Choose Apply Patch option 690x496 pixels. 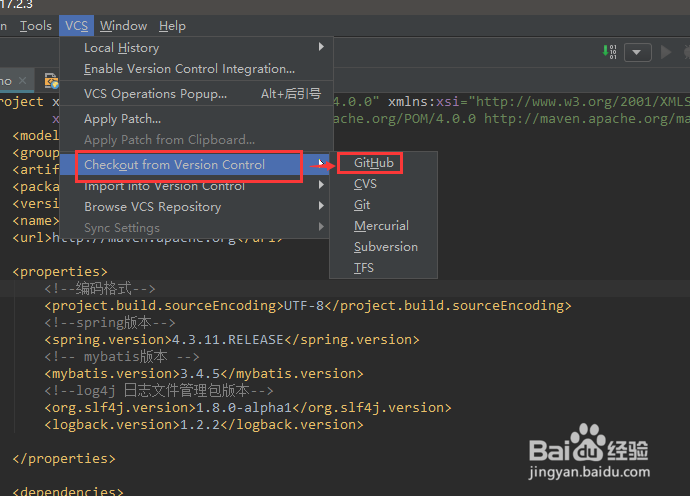click(x=196, y=119)
